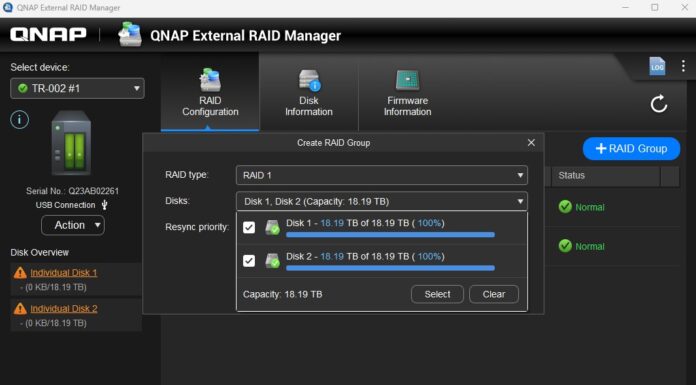
Task: Click the Serial No. Q23AB02261 text
Action: coord(72,191)
